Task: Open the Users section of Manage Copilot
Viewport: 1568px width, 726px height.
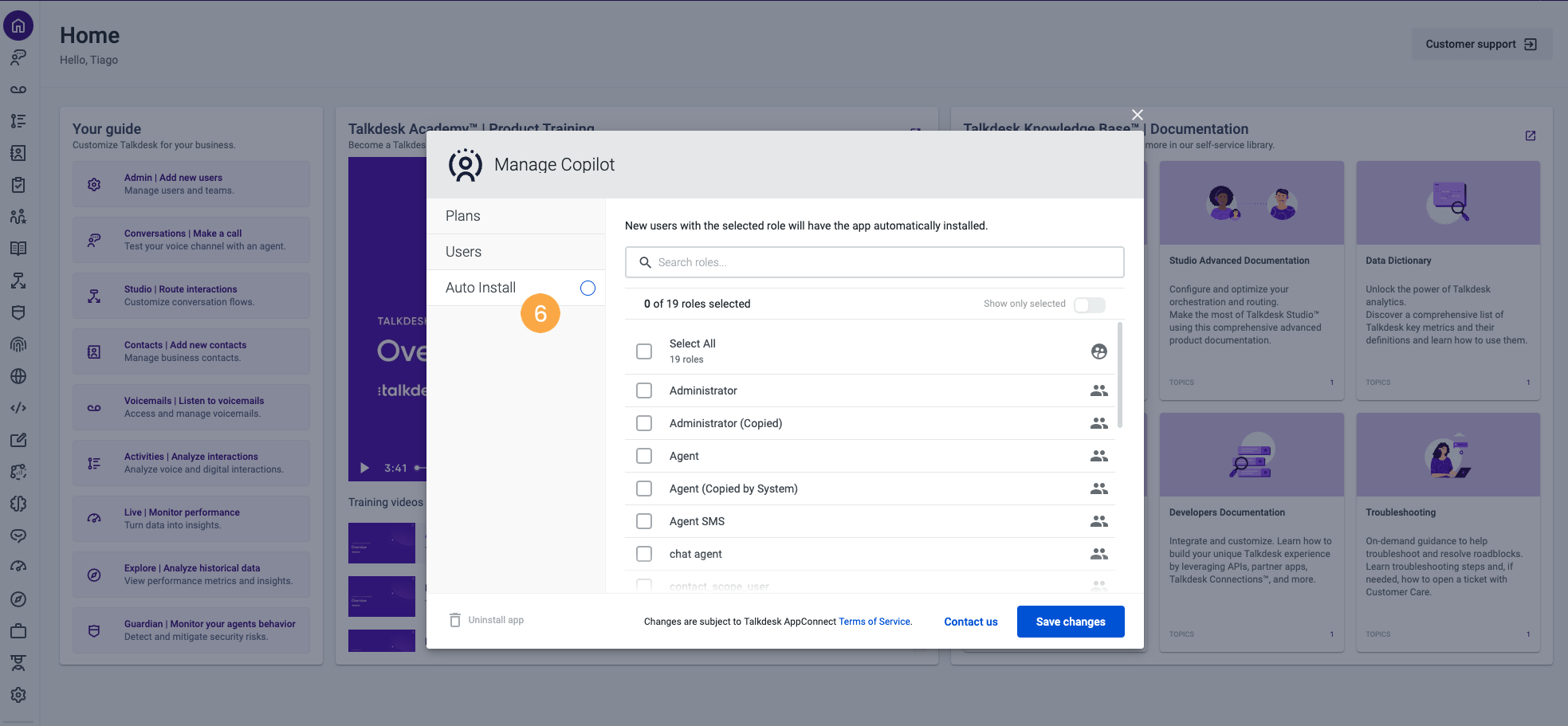Action: [462, 251]
